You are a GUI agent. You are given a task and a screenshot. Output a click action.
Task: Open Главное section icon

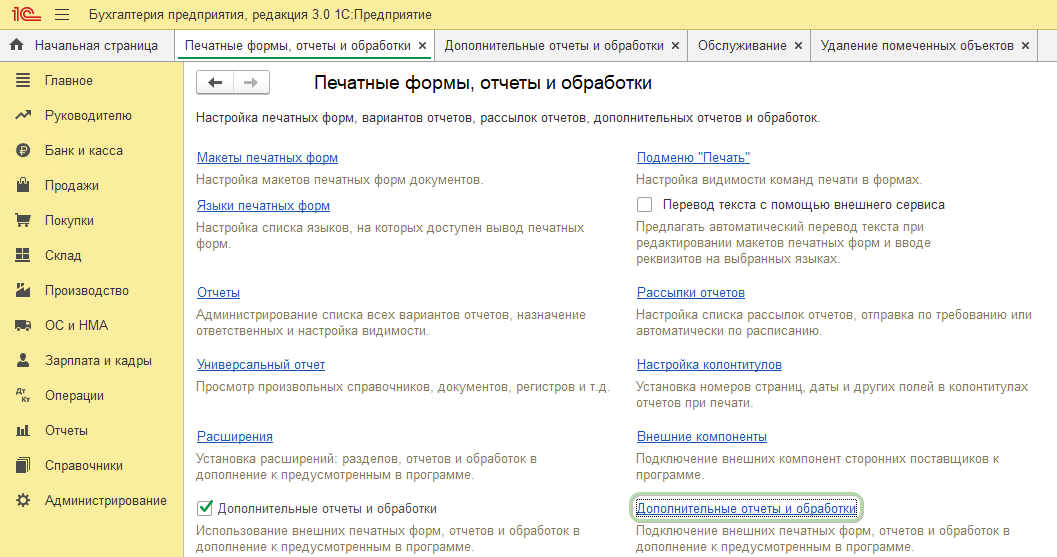23,80
